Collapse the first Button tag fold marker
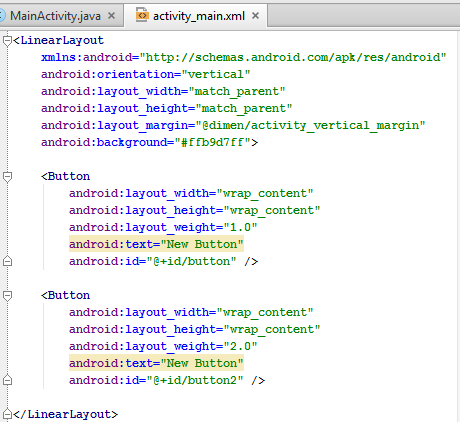The height and width of the screenshot is (422, 460). (7, 177)
